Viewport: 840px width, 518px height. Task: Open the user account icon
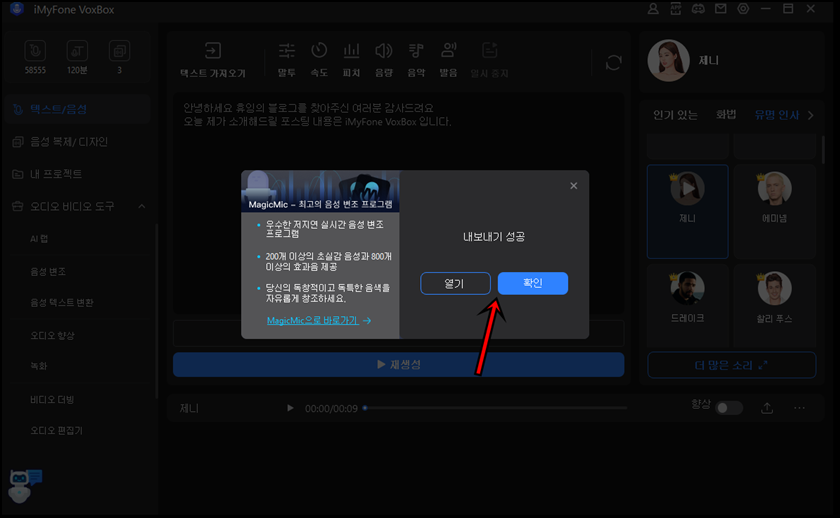coord(653,9)
